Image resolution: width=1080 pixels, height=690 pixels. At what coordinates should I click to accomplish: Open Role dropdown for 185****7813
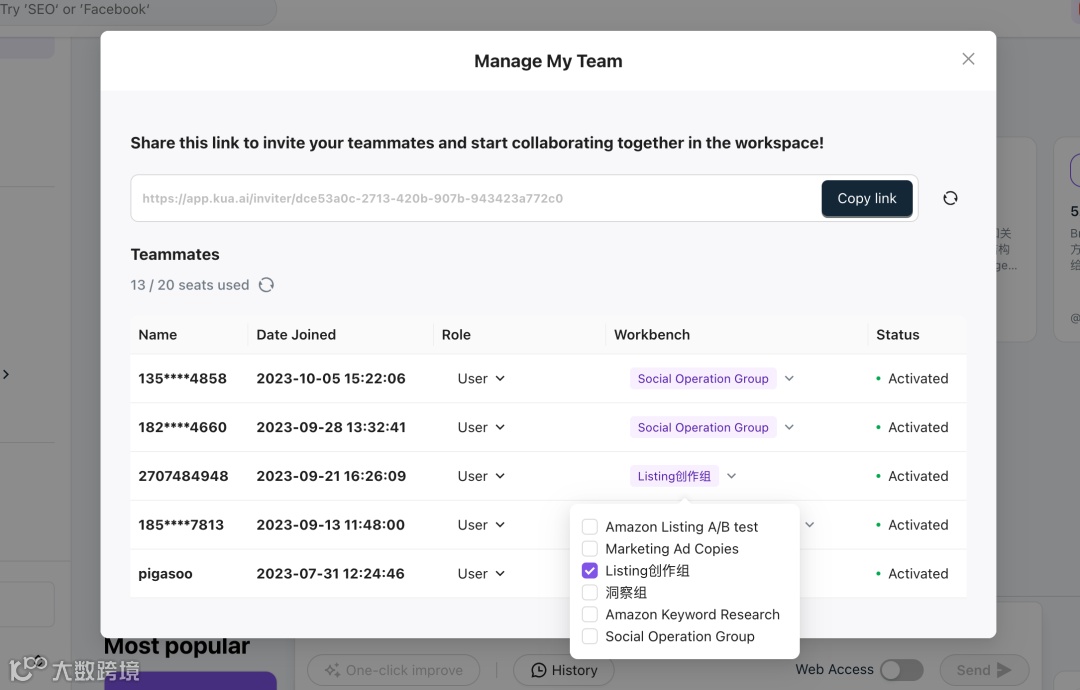[481, 525]
